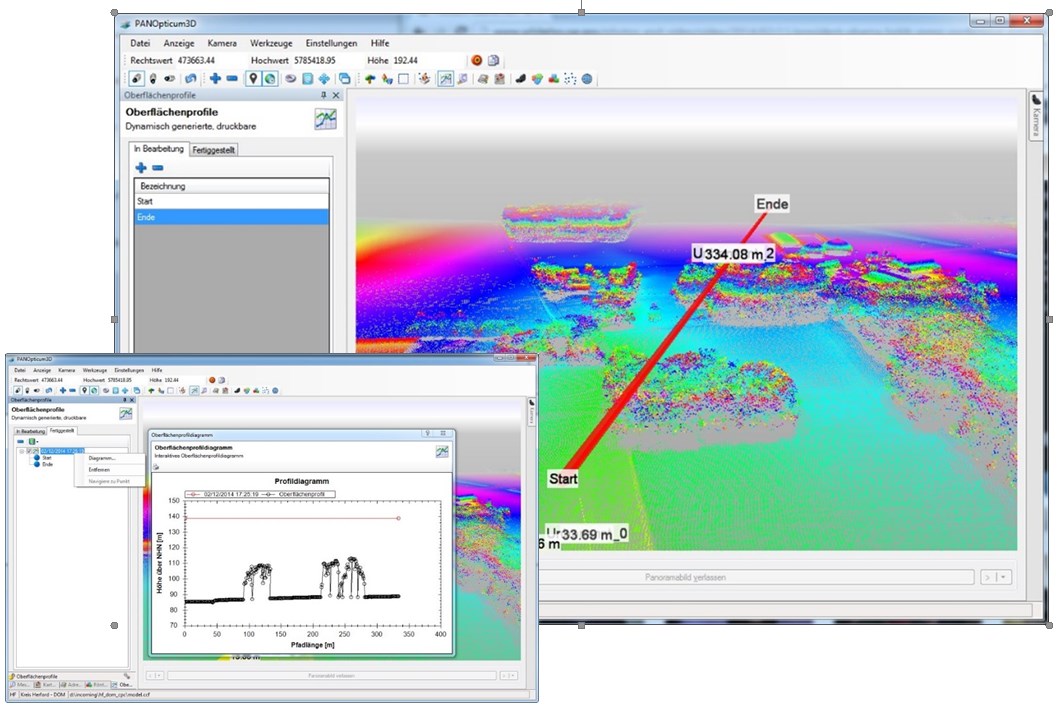Toggle the map pin marker toolbar button
Screen dimensions: 1057x710
pyautogui.click(x=253, y=79)
